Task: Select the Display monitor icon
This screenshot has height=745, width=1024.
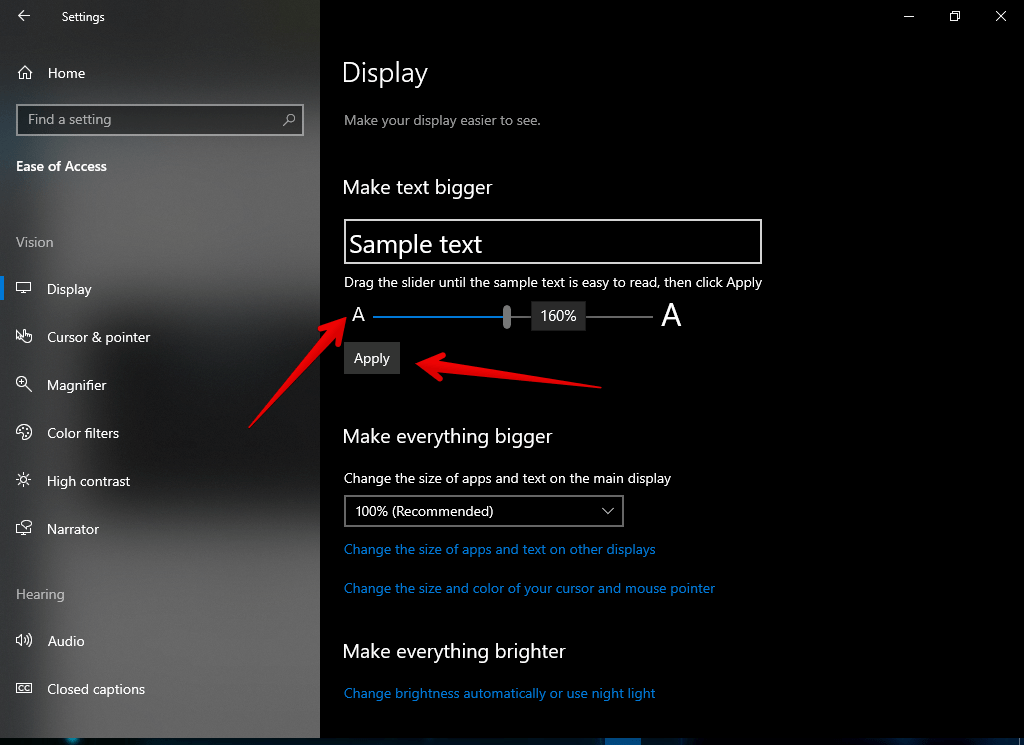Action: 25,289
